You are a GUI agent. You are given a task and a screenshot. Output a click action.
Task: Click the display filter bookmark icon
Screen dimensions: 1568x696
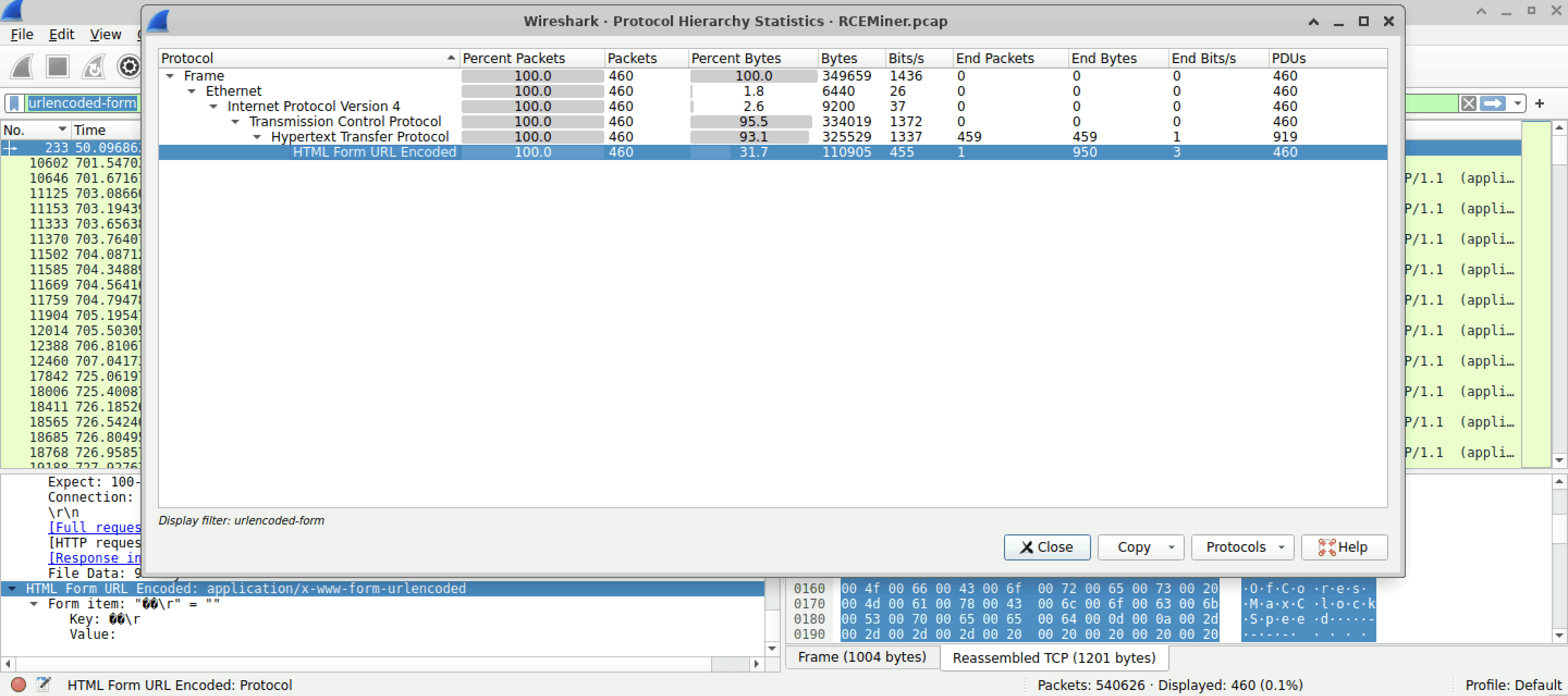pyautogui.click(x=15, y=103)
